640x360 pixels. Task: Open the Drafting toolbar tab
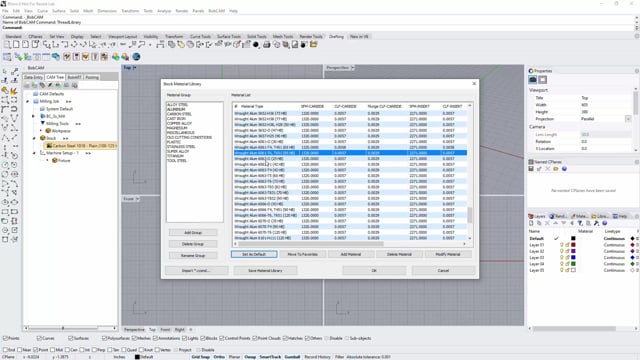[x=336, y=37]
